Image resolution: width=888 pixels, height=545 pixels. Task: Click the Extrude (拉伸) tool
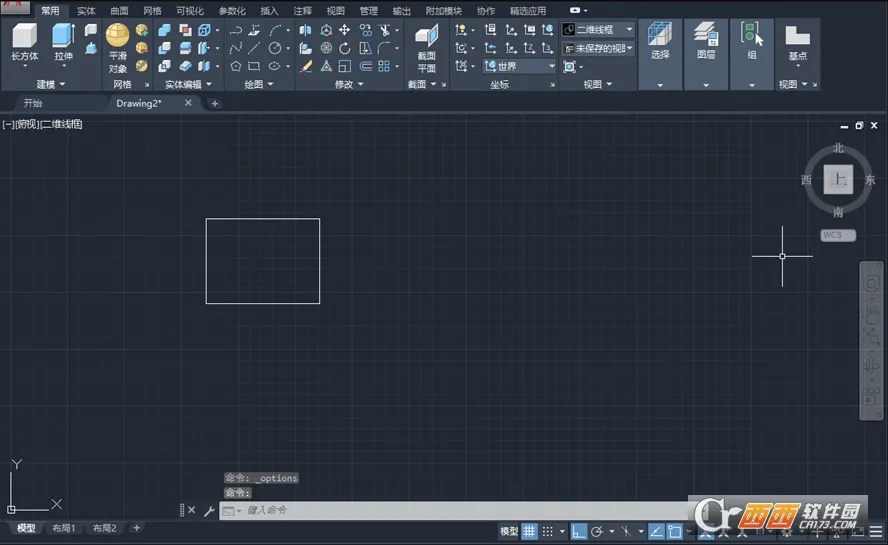pyautogui.click(x=63, y=41)
